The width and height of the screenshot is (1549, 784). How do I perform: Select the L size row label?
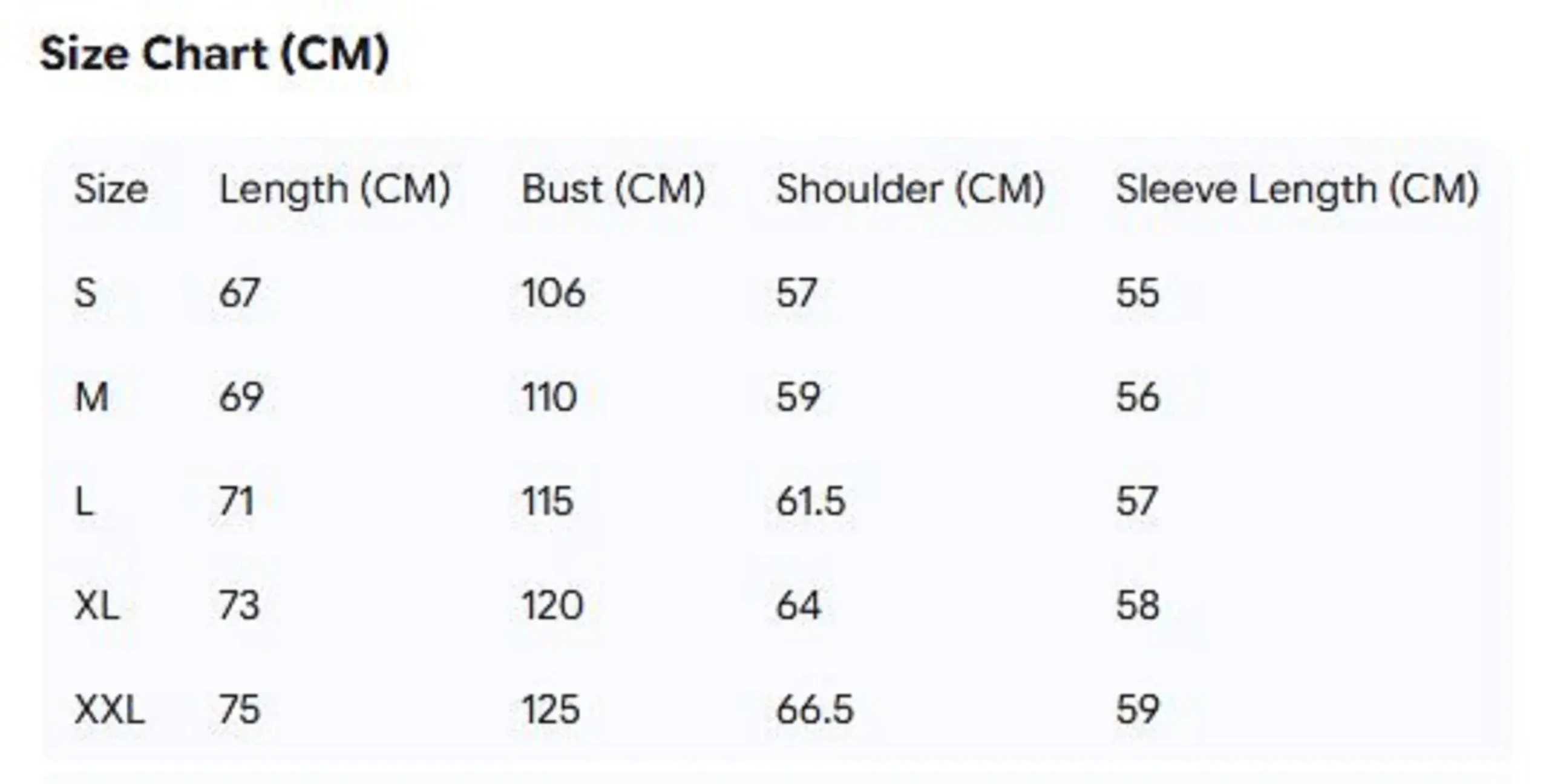tap(84, 501)
